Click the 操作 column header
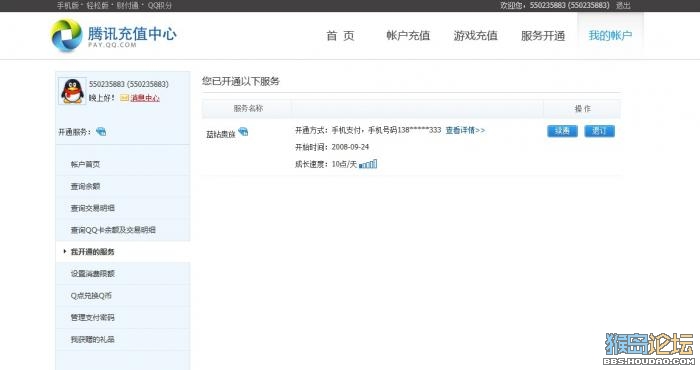The image size is (700, 370). coord(582,108)
